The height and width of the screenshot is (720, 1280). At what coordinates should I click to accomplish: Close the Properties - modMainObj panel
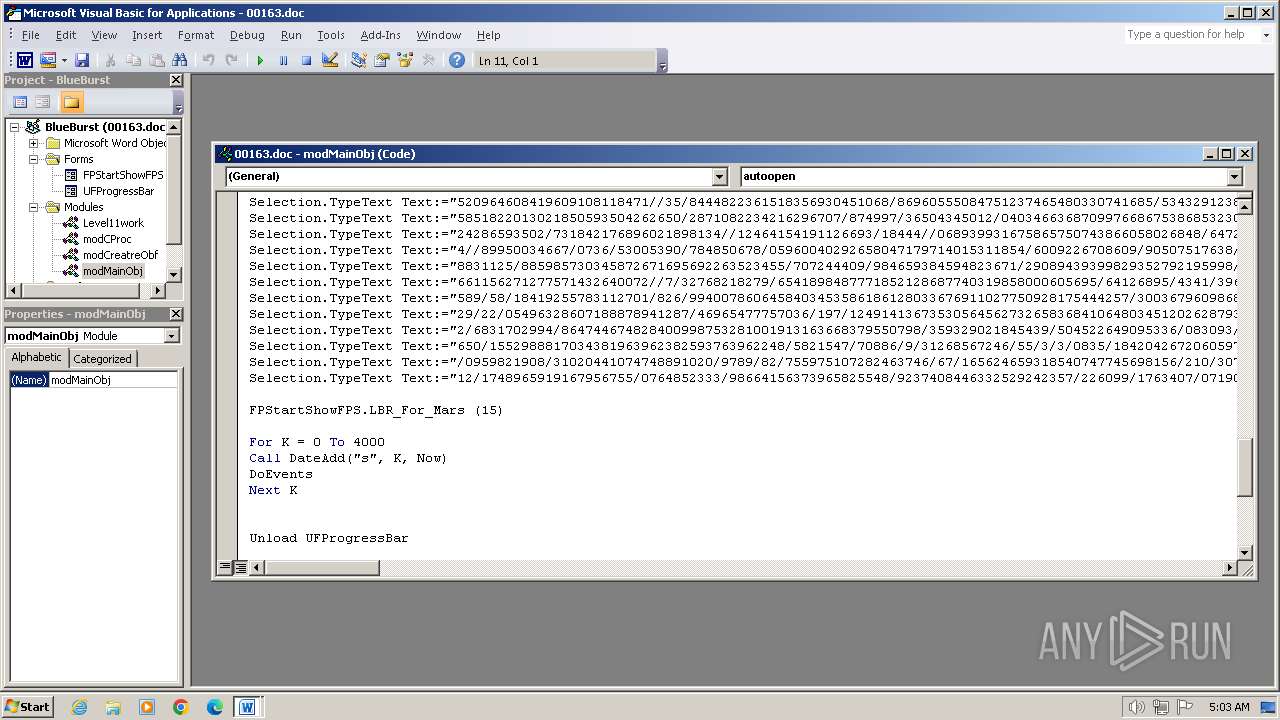tap(176, 314)
